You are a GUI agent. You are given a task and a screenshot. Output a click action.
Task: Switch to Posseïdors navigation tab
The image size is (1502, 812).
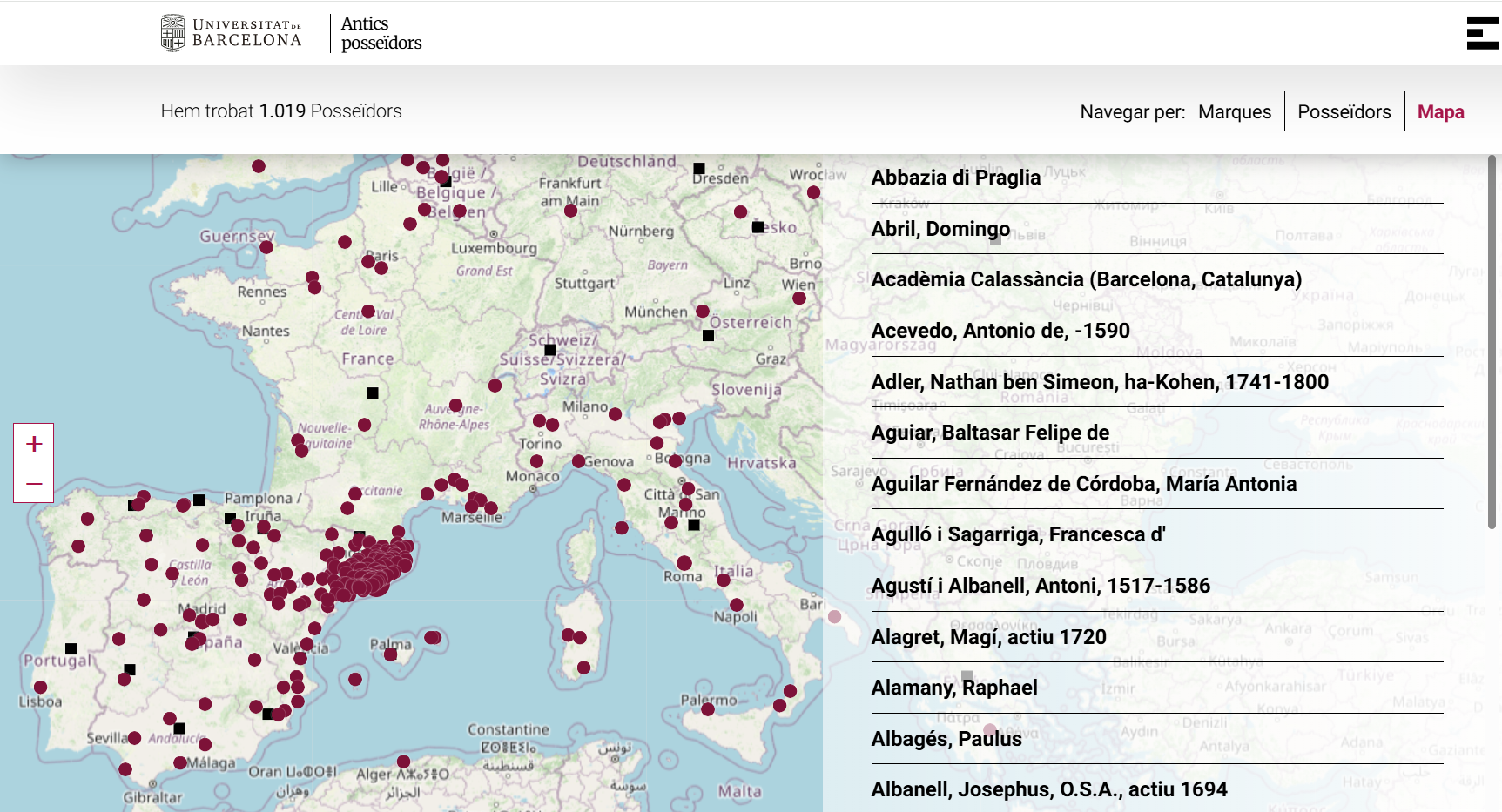[1344, 112]
